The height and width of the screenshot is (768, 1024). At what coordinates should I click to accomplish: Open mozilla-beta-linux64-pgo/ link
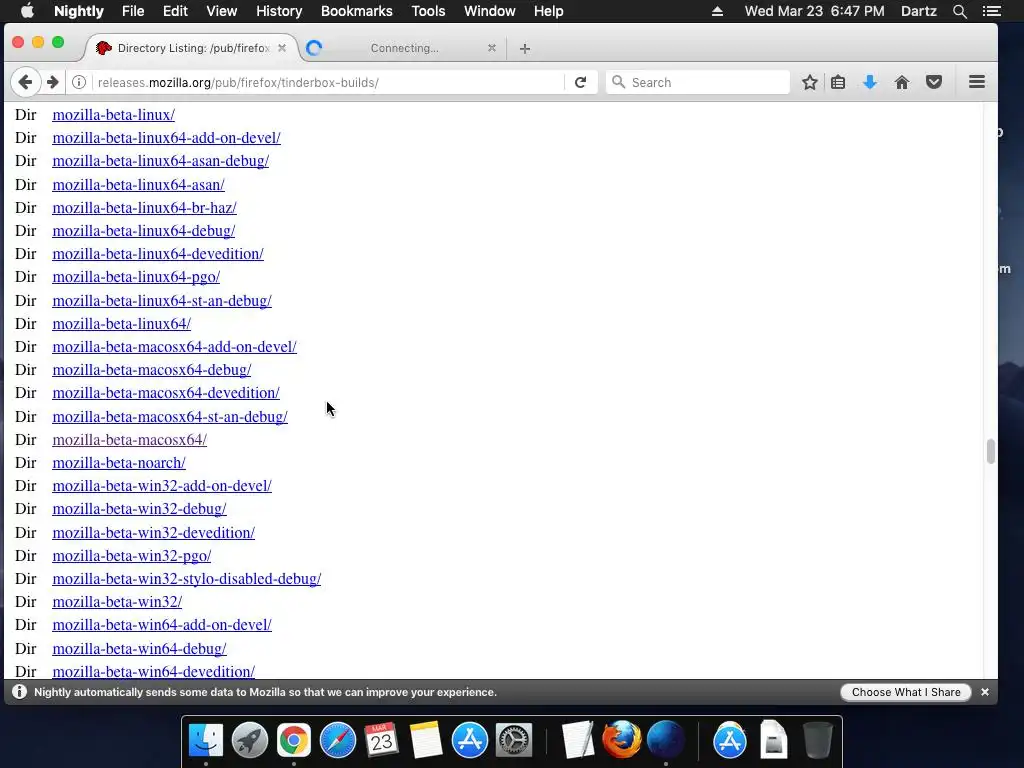(x=136, y=277)
